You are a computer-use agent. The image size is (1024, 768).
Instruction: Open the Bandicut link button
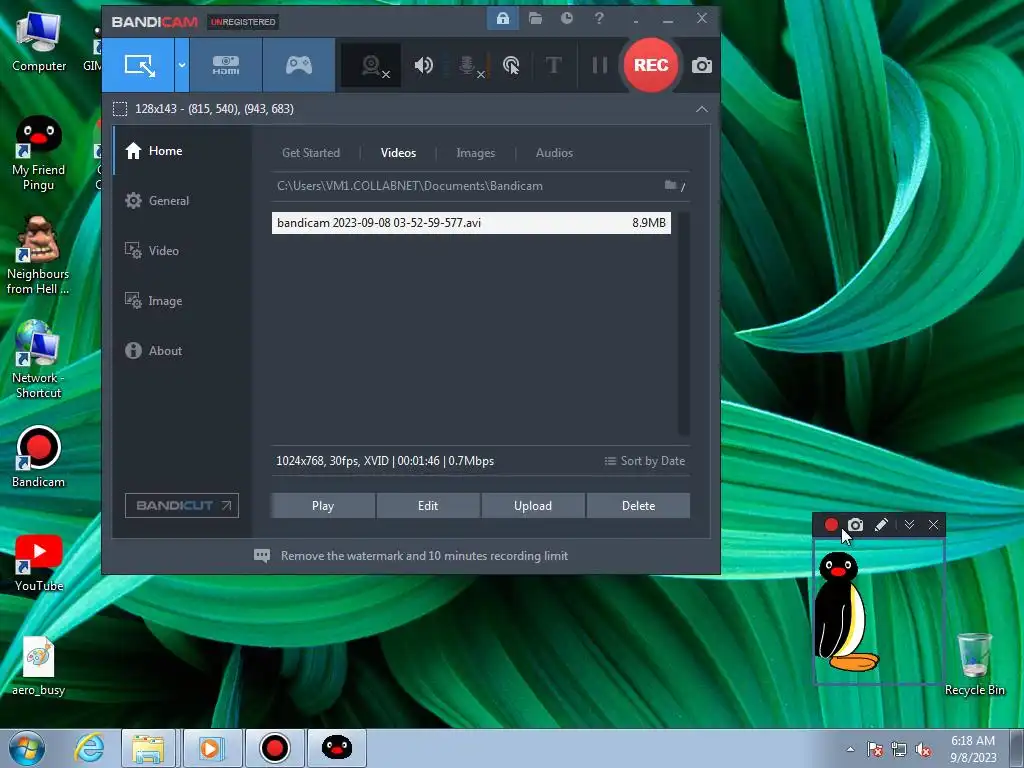(x=182, y=505)
